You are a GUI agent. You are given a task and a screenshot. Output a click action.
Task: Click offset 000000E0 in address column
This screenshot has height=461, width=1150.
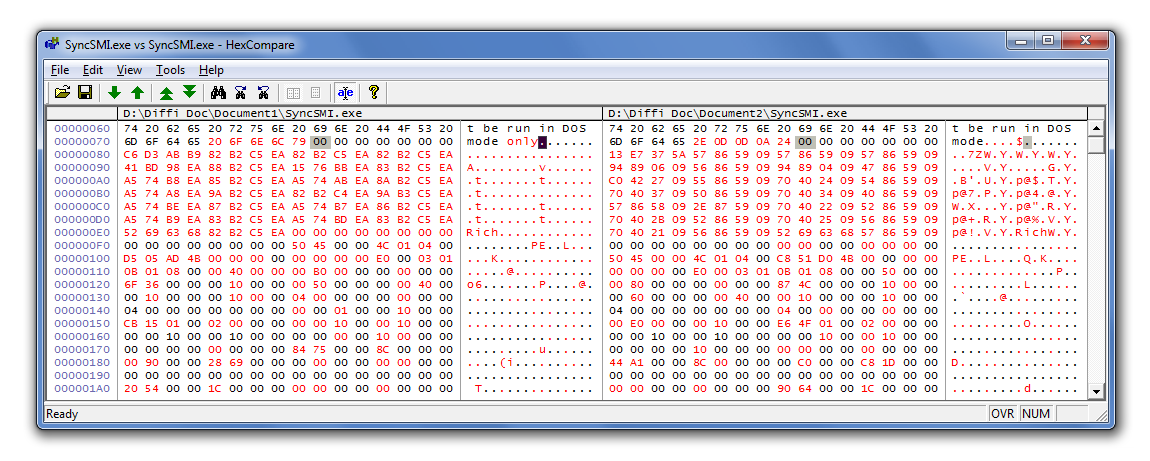(81, 232)
